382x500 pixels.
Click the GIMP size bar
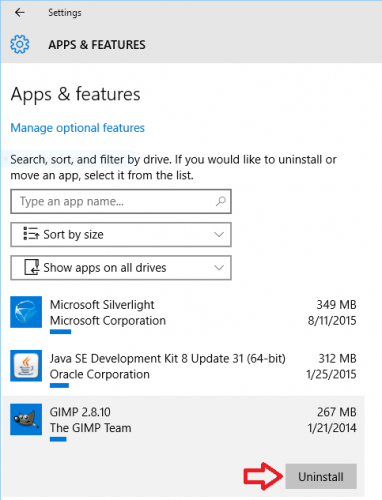pos(58,439)
